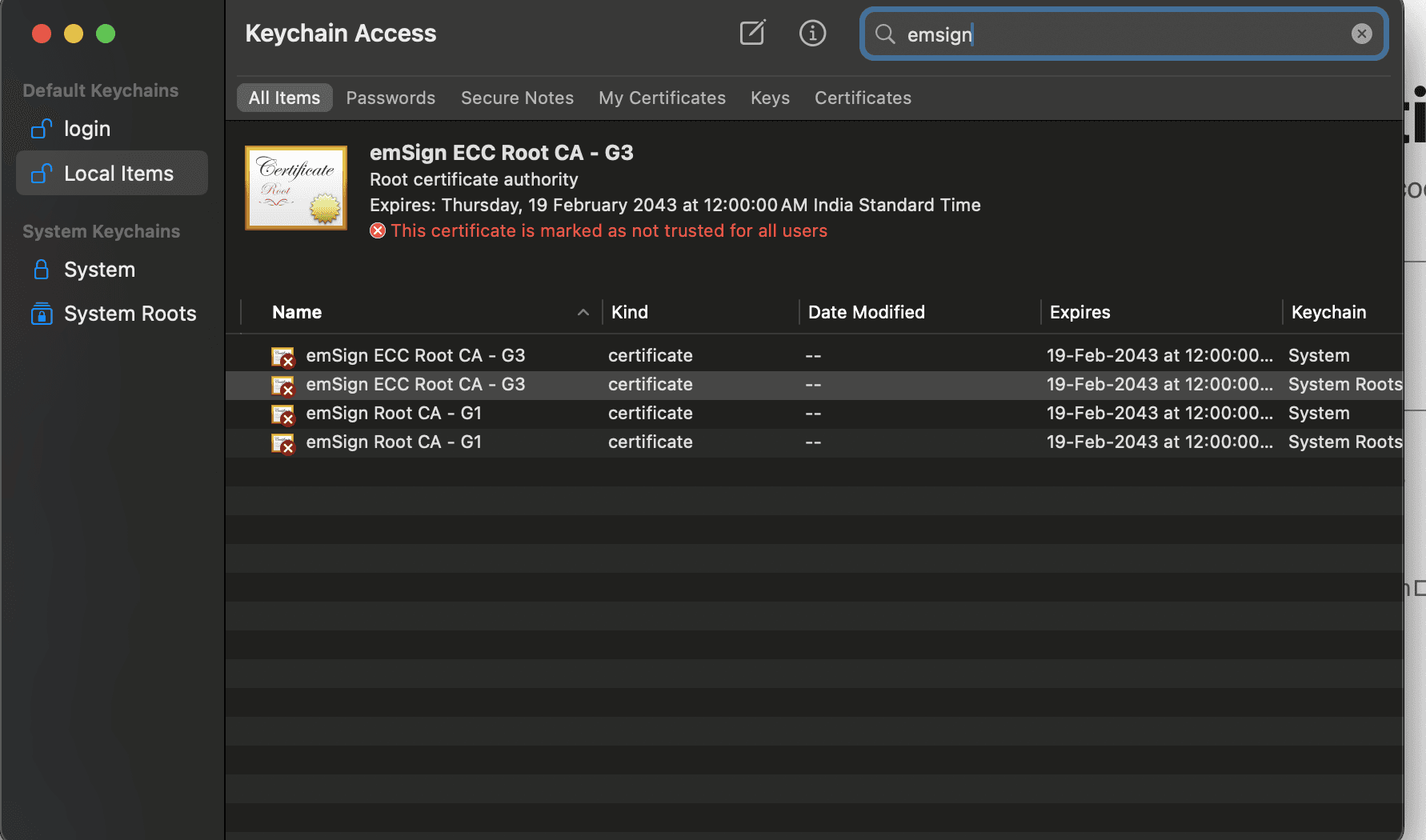Image resolution: width=1426 pixels, height=840 pixels.
Task: Switch to the Keys tab
Action: coord(770,98)
